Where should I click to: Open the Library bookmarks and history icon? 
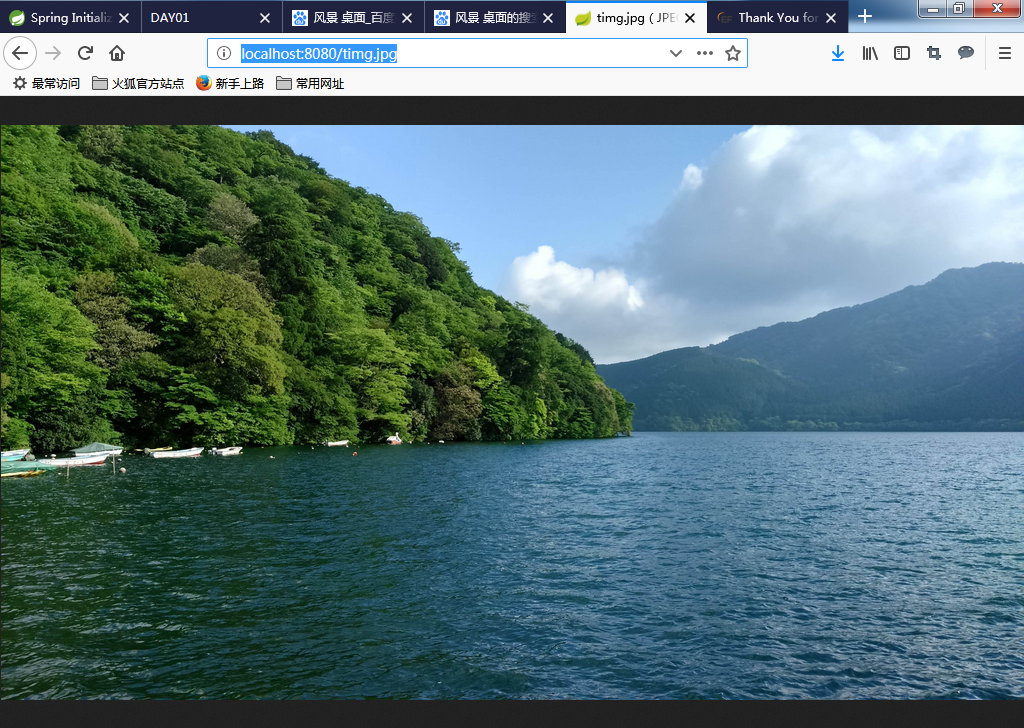coord(870,53)
